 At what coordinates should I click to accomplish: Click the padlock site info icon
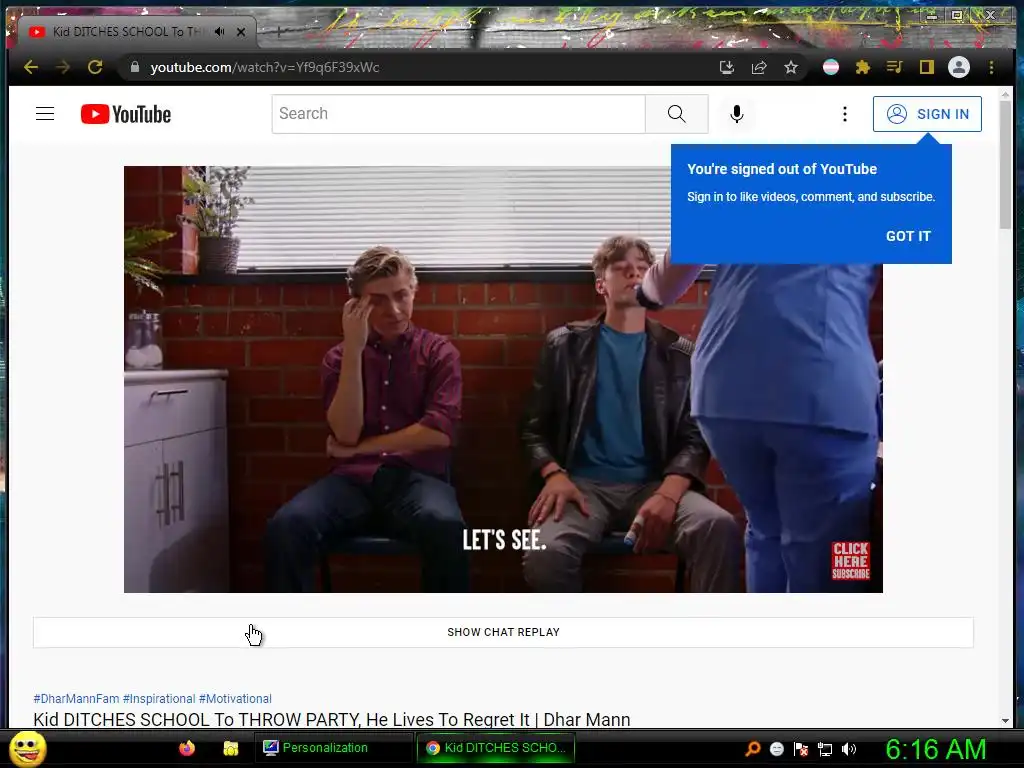pos(135,67)
